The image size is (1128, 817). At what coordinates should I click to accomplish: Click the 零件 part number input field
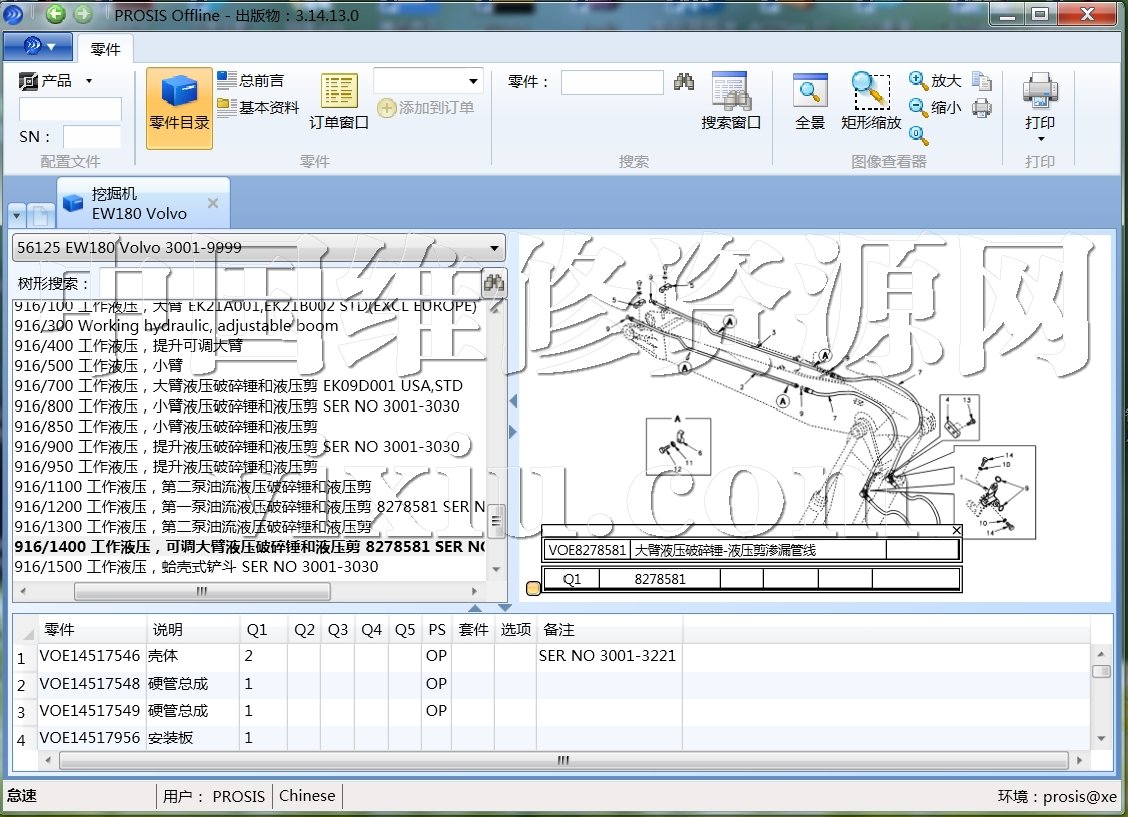(612, 82)
